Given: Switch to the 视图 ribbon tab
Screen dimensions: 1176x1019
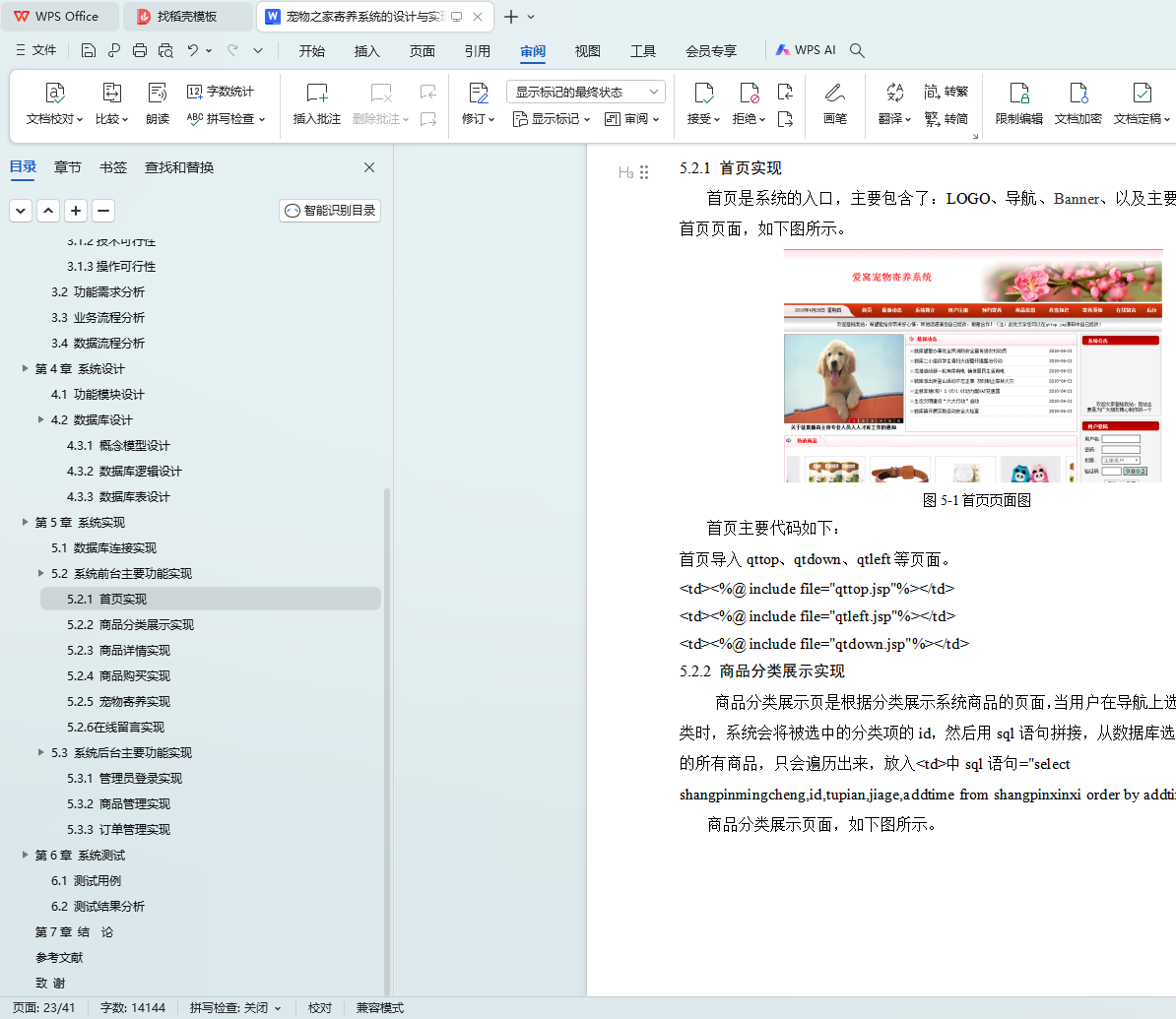Looking at the screenshot, I should [x=587, y=51].
